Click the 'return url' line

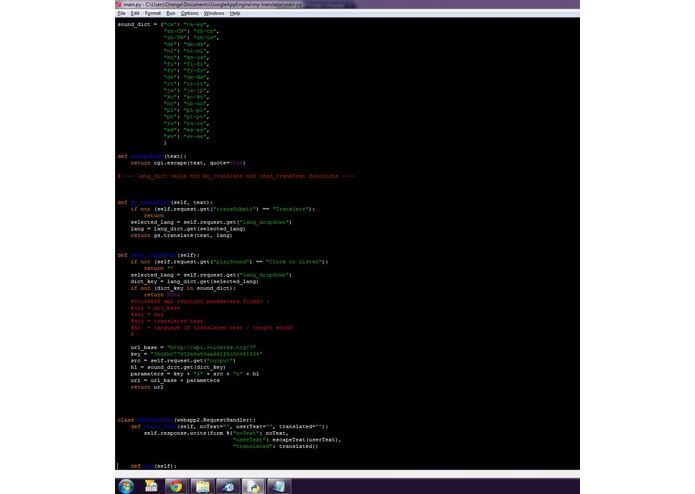(147, 387)
